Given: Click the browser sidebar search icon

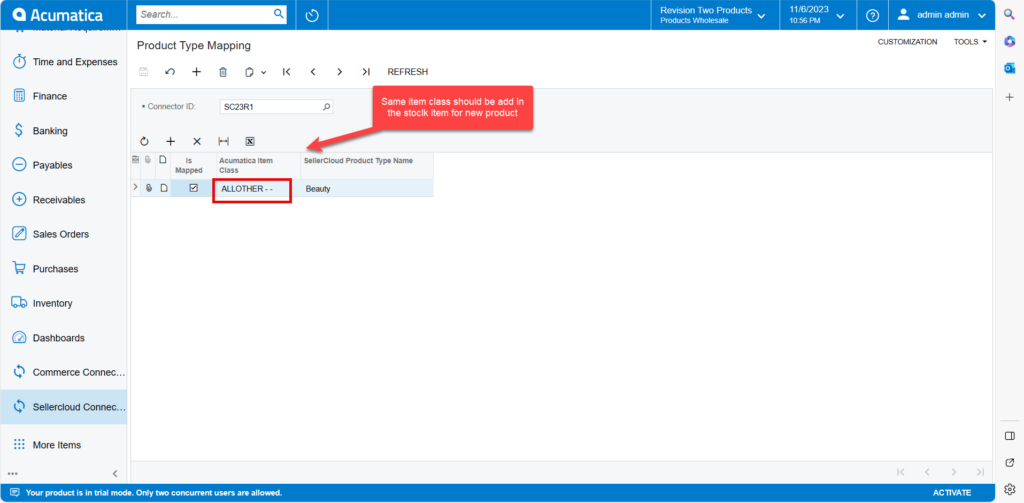Looking at the screenshot, I should [x=1009, y=14].
